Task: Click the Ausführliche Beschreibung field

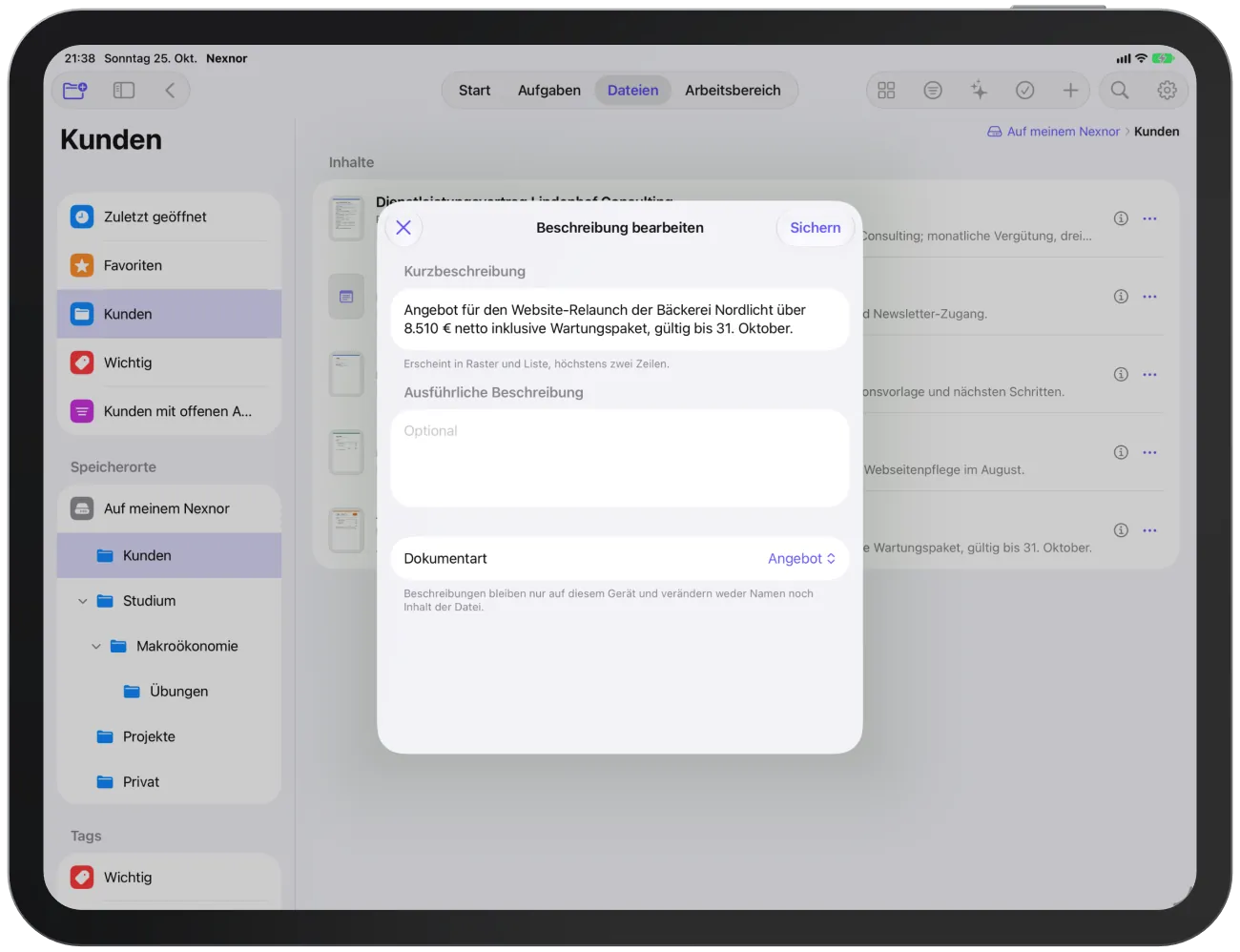Action: (x=620, y=459)
